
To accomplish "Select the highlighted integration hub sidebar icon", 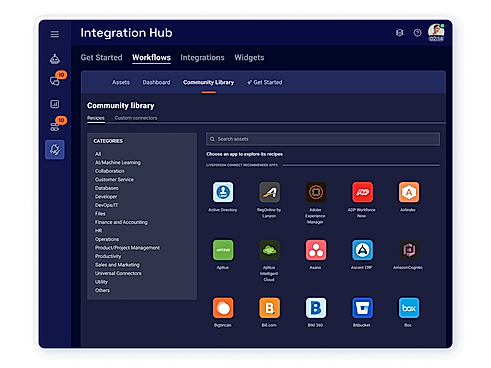I will (x=55, y=149).
